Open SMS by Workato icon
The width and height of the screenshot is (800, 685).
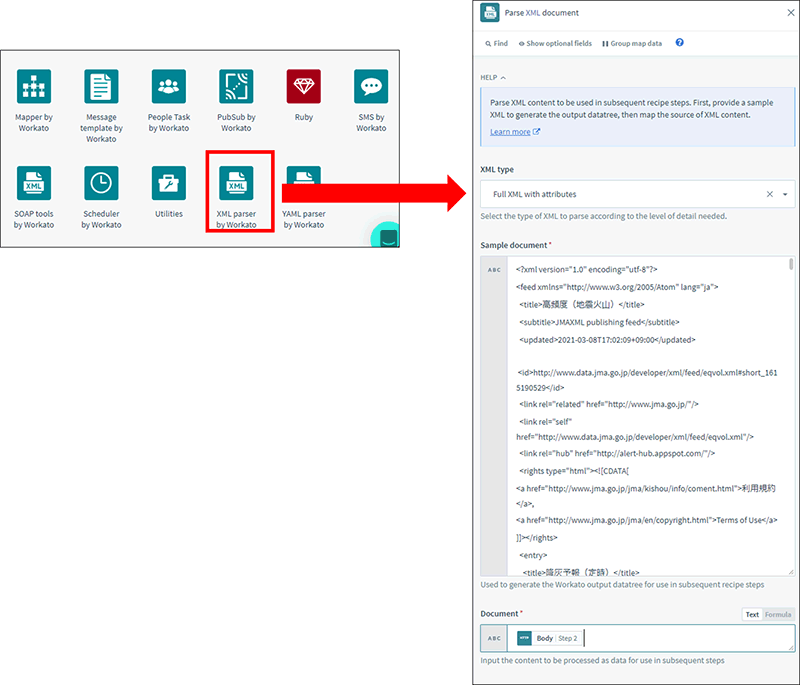coord(371,86)
